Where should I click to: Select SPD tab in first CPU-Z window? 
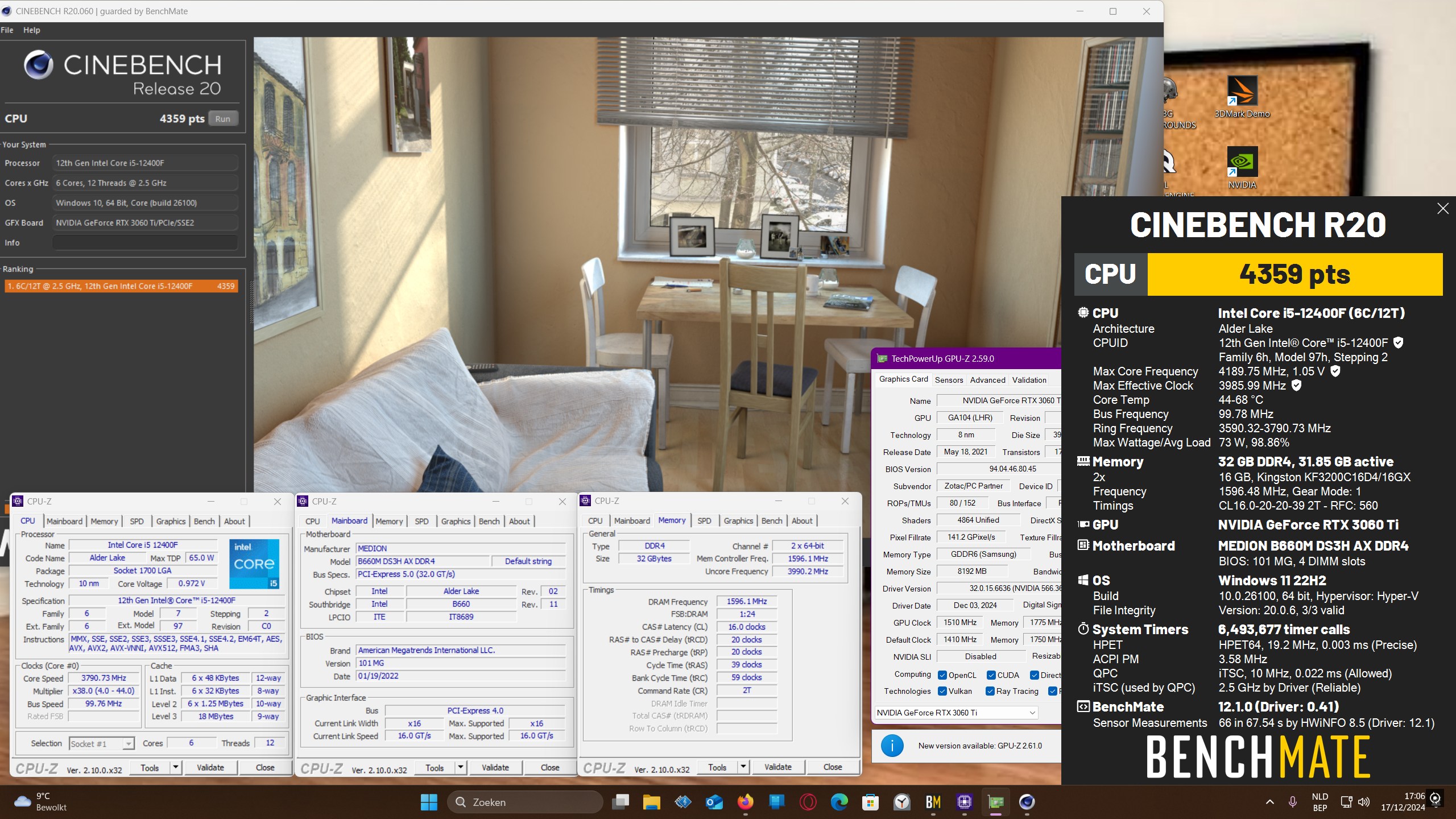(x=136, y=521)
